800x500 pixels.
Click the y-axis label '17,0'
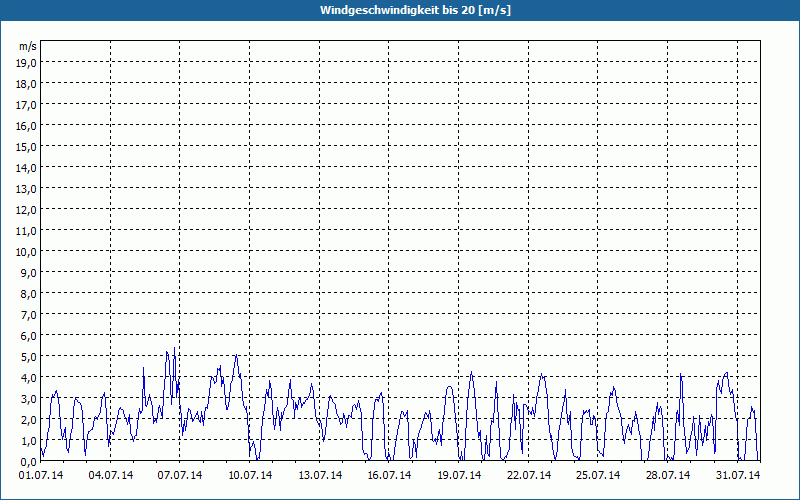click(28, 105)
